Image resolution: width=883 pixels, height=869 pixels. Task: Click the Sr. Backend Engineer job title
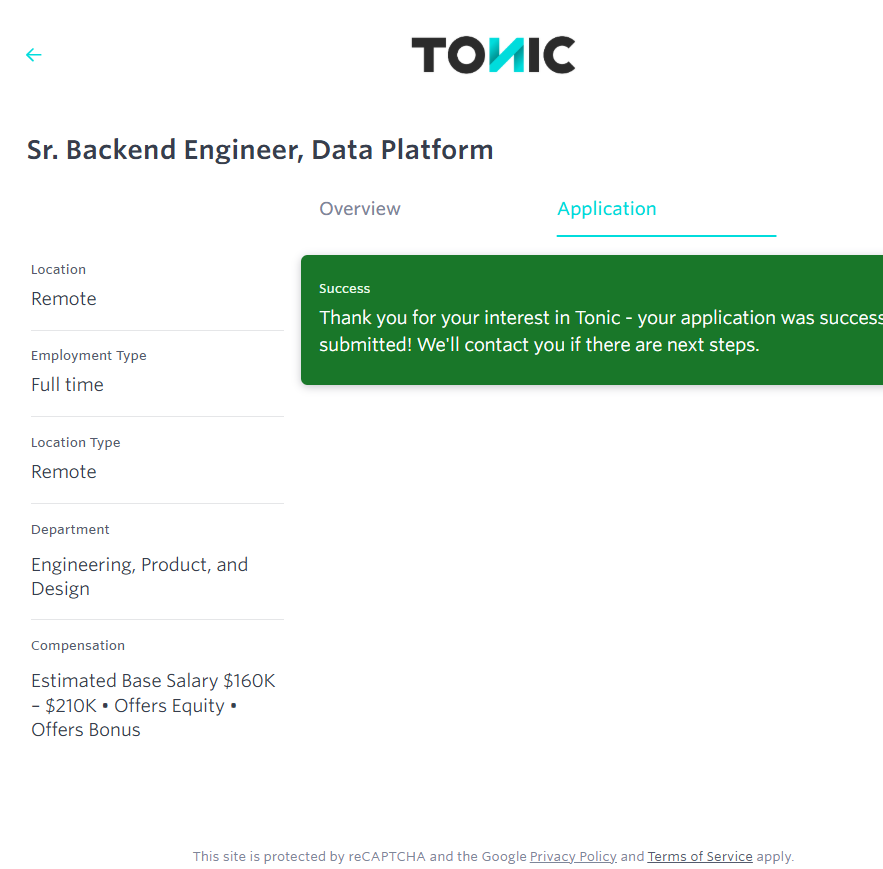pos(260,150)
